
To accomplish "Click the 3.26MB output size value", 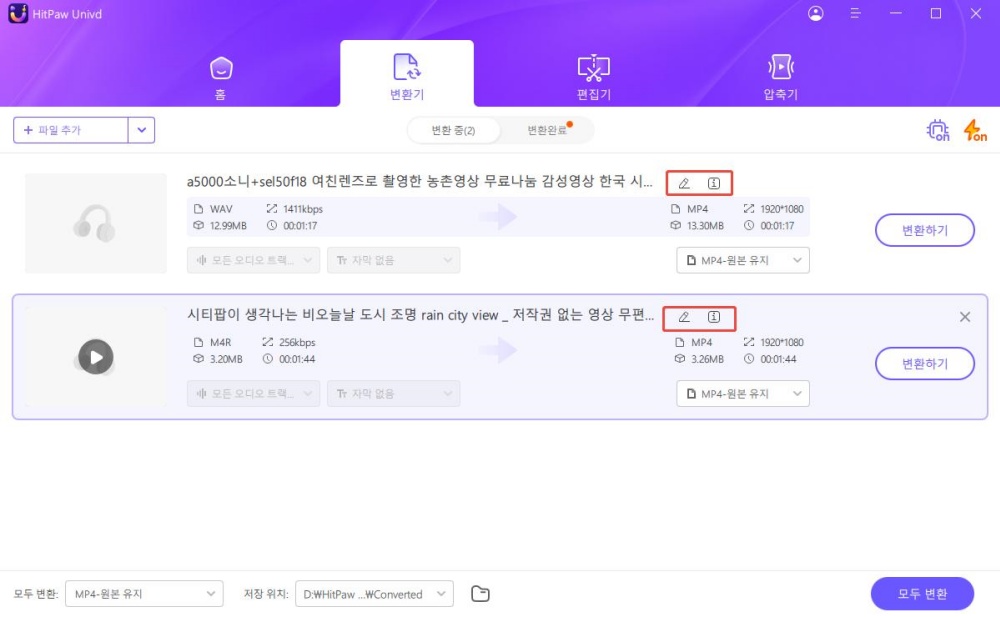I will (707, 359).
